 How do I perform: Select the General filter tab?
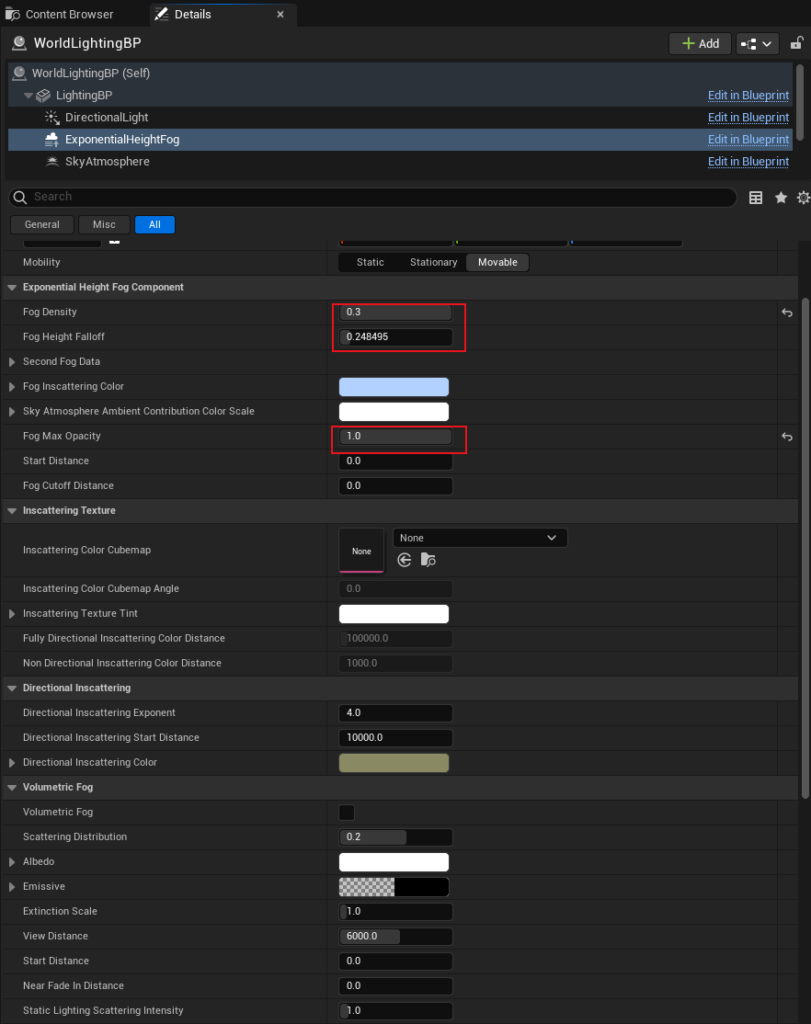42,225
